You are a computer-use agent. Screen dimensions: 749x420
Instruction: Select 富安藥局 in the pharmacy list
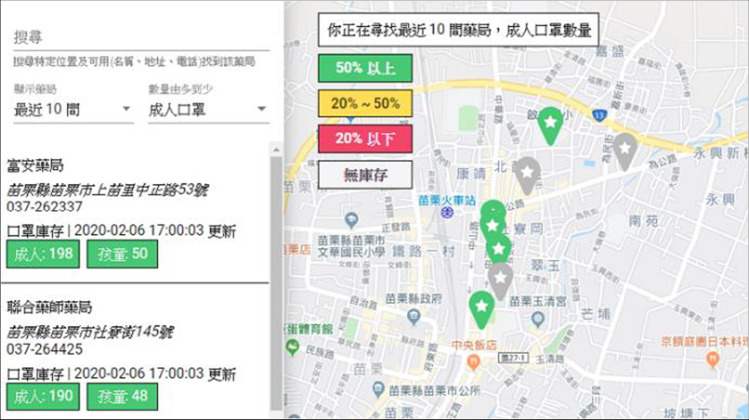(35, 165)
